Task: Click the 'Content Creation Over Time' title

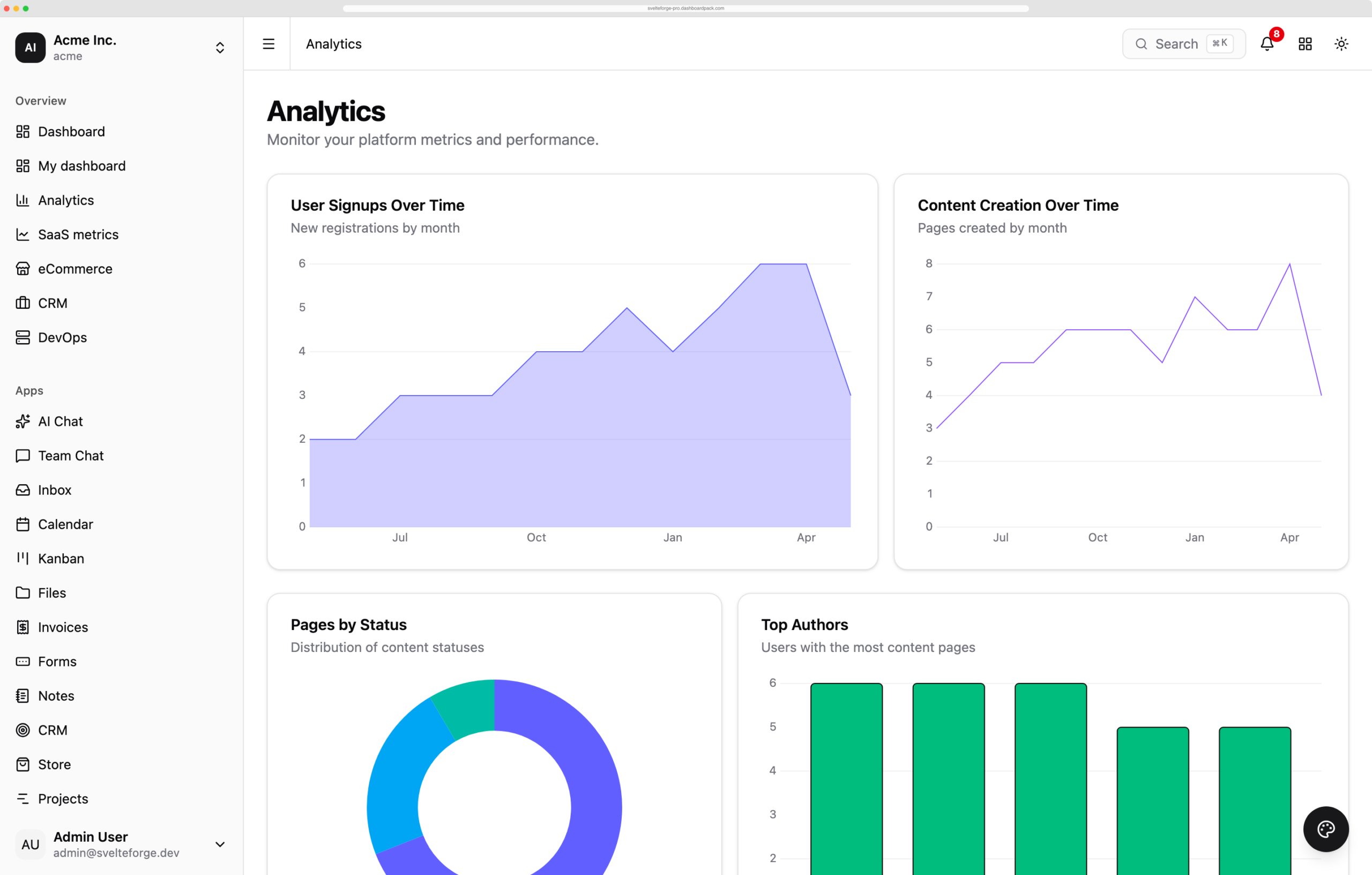Action: click(1018, 205)
